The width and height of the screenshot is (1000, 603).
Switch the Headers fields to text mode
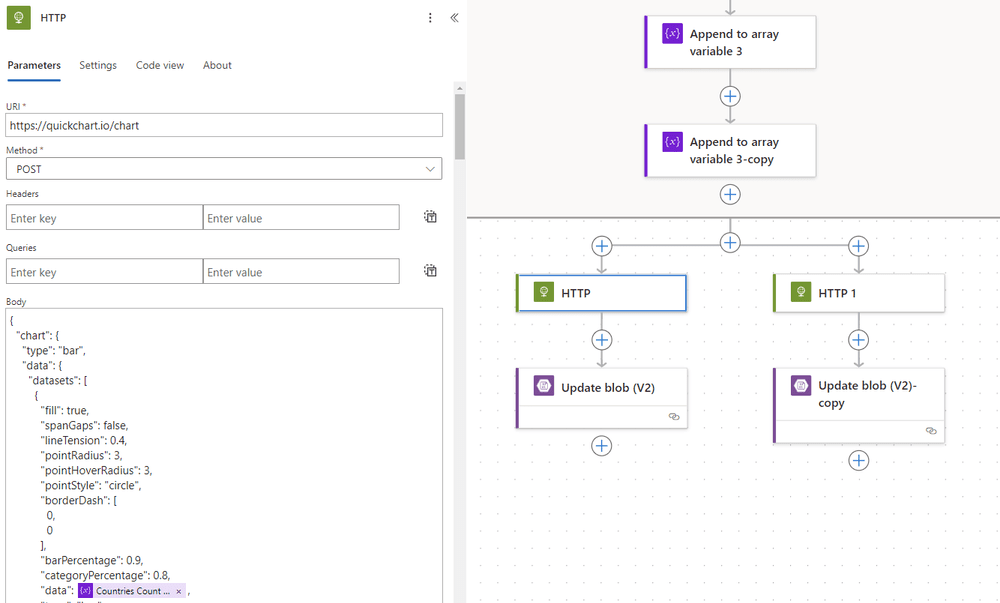[x=430, y=216]
